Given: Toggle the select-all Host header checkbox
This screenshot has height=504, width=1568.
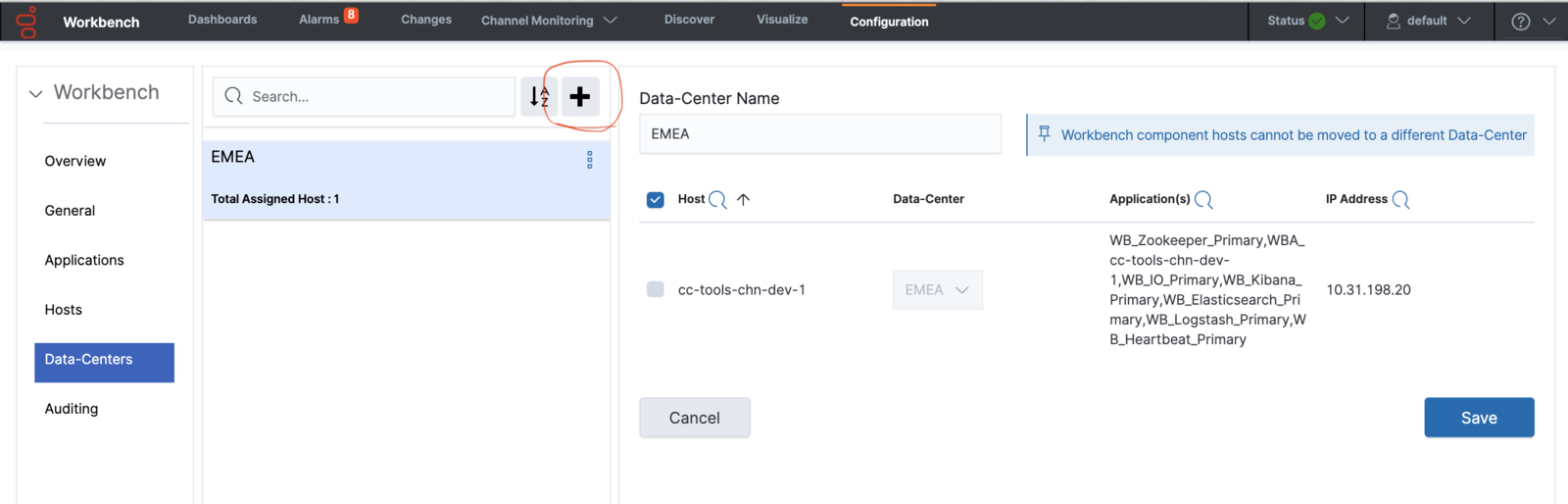Looking at the screenshot, I should [x=656, y=200].
